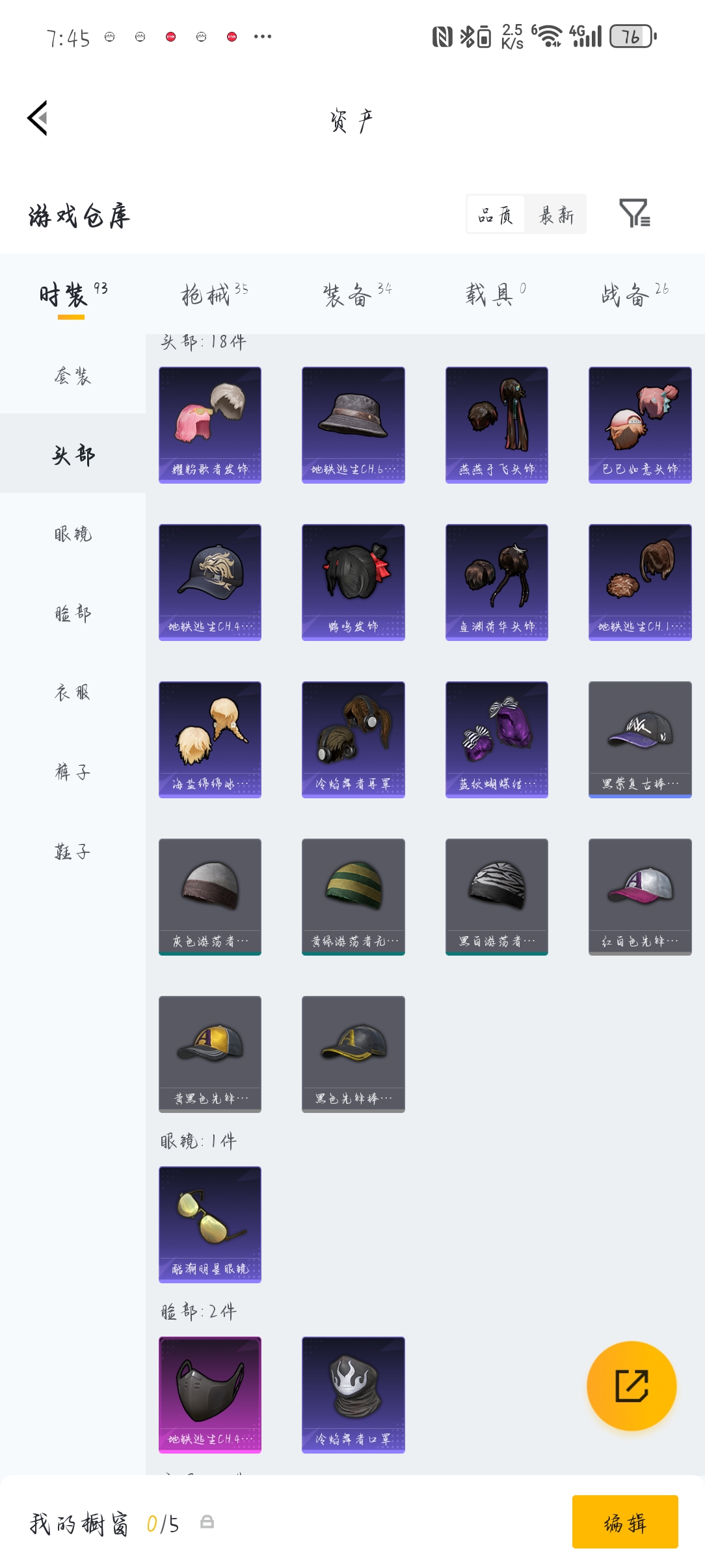Screen dimensions: 705x1568
Task: Switch sorting to 品质
Action: (496, 215)
